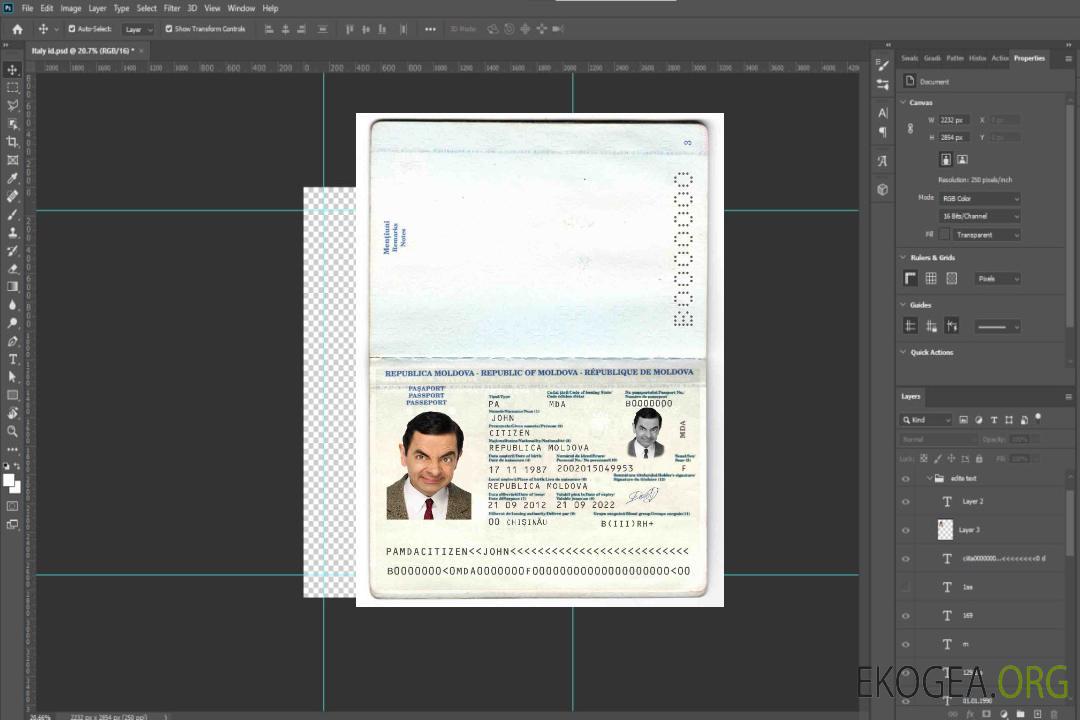The height and width of the screenshot is (720, 1080).
Task: Set canvas to landscape orientation
Action: click(962, 160)
